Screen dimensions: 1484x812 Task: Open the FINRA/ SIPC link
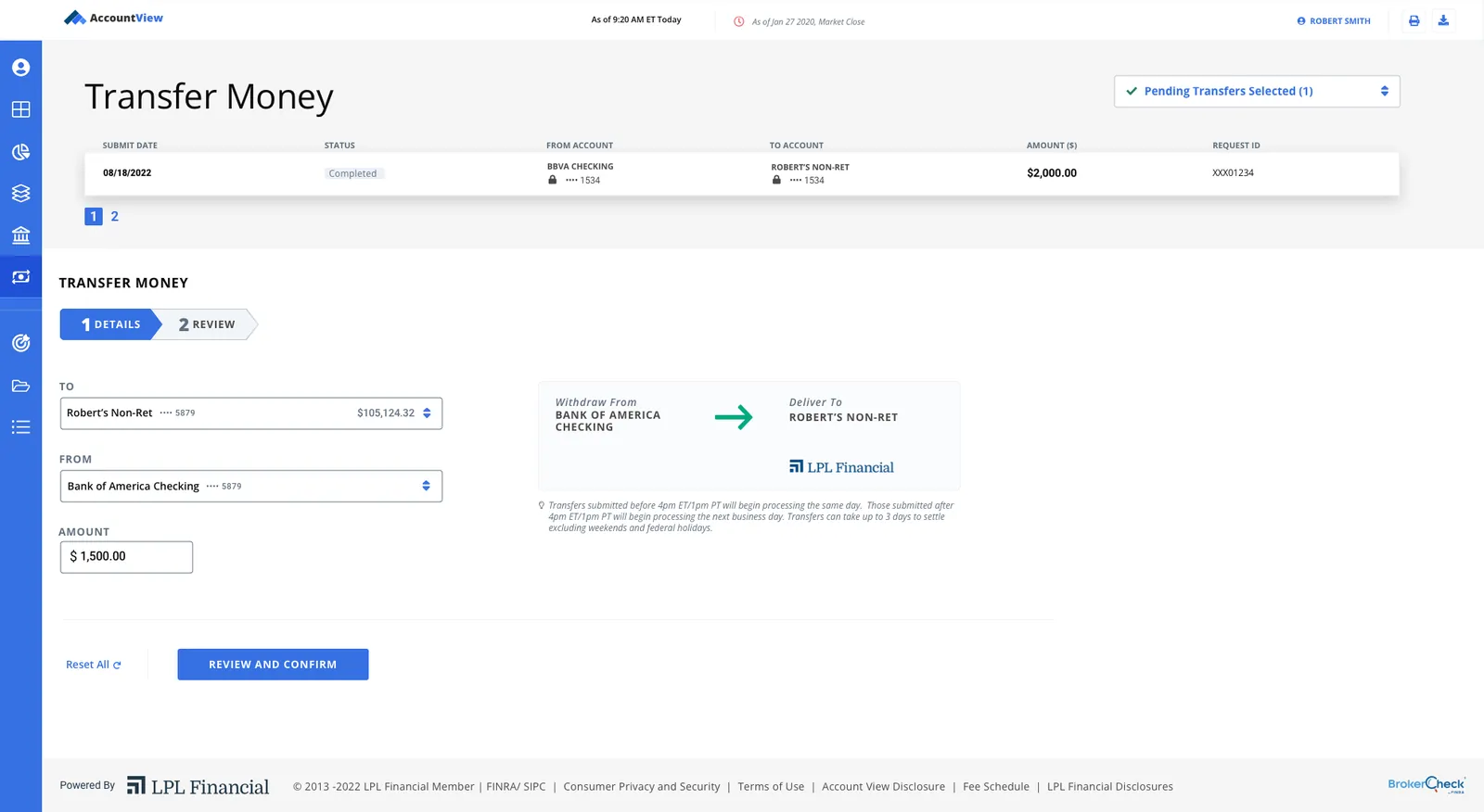516,786
